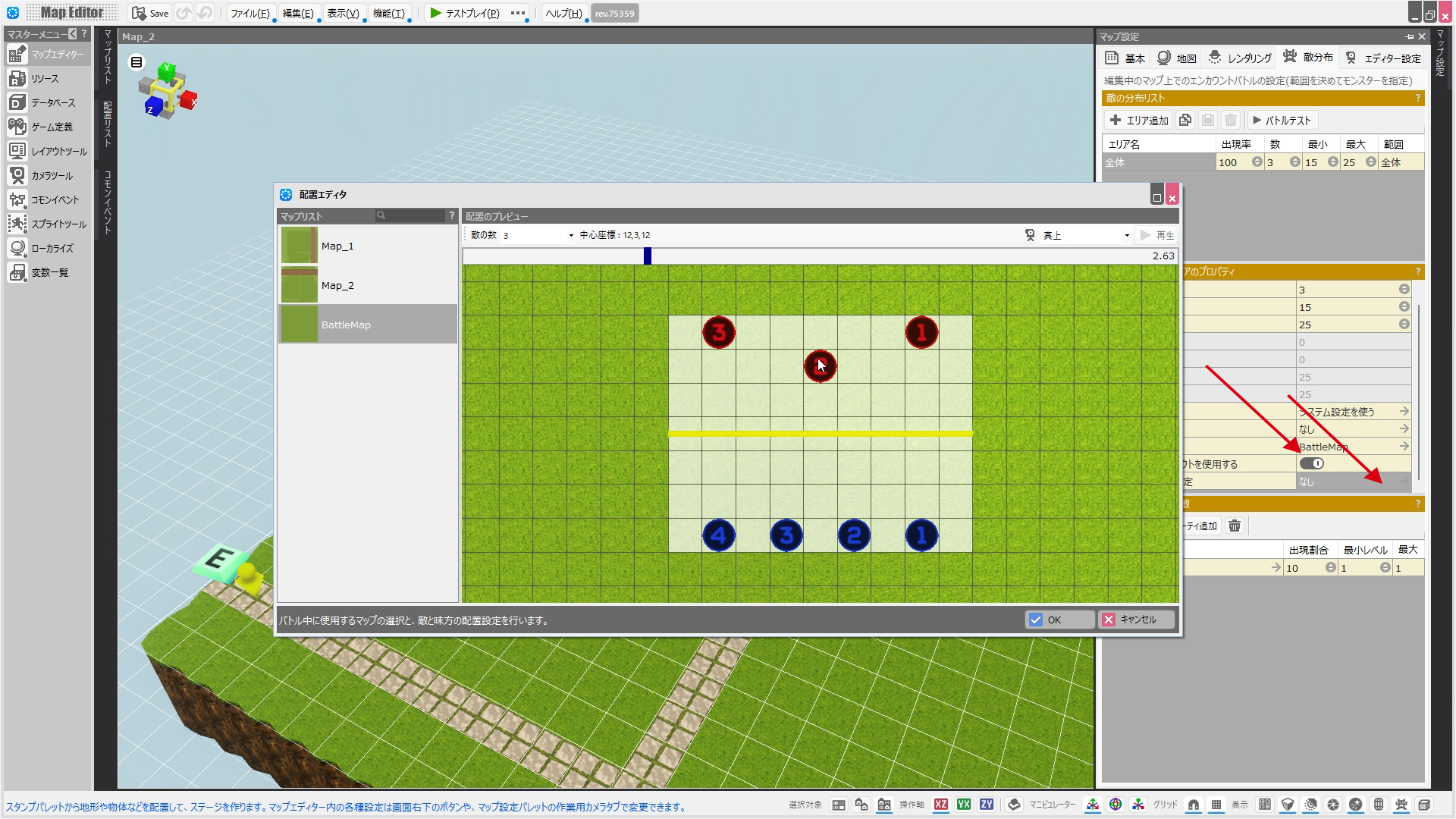Open Camera Tool (カメラツール)

click(45, 175)
